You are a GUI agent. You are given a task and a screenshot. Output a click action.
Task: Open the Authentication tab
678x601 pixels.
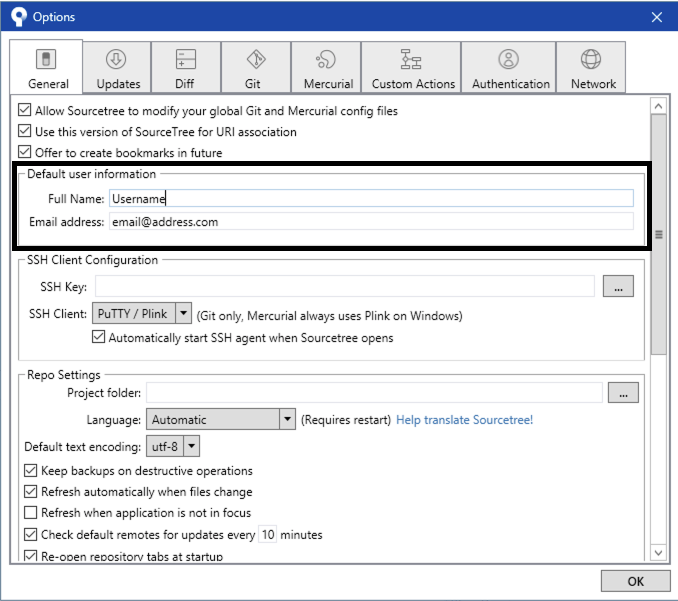509,67
